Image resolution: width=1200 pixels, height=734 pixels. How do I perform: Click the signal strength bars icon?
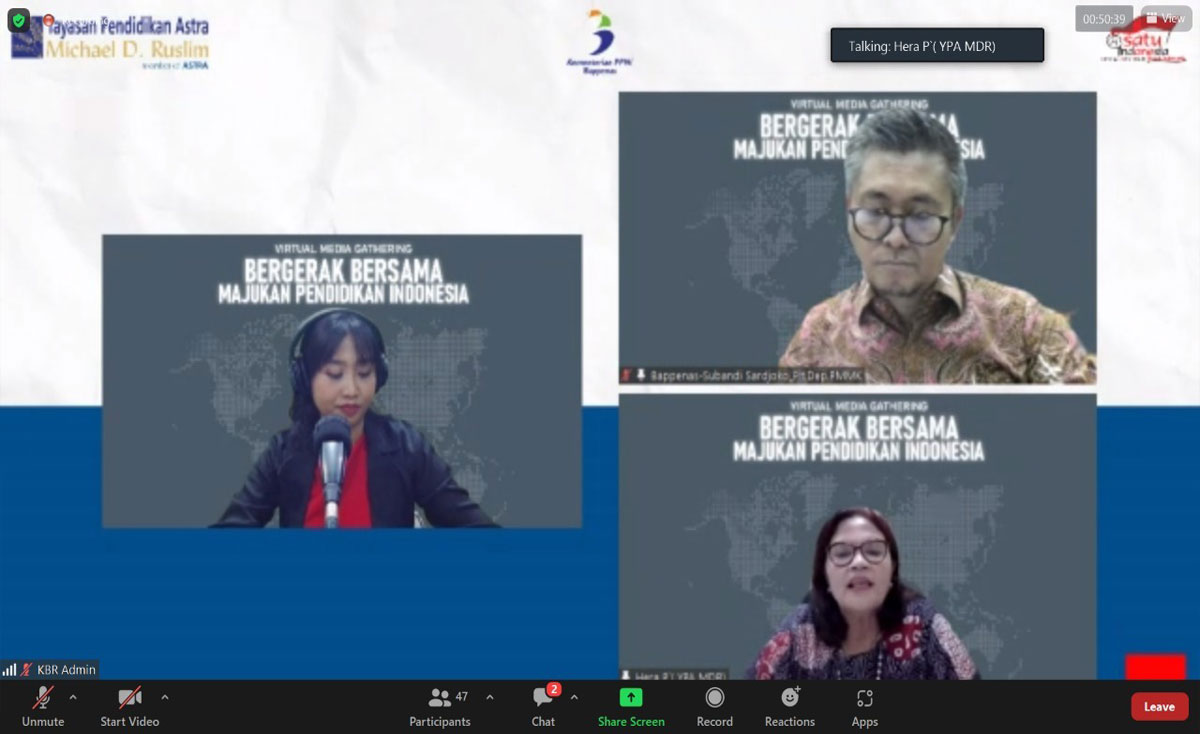pyautogui.click(x=10, y=669)
